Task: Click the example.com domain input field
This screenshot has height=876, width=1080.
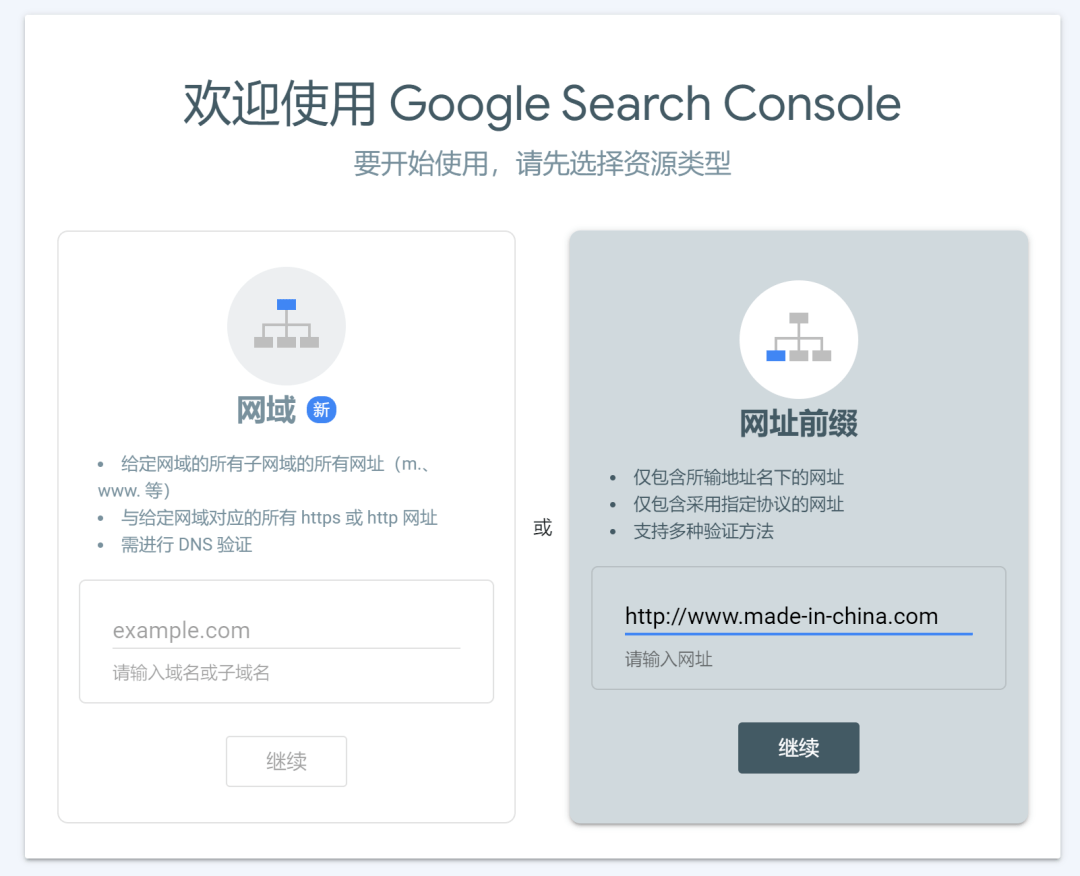Action: 287,630
